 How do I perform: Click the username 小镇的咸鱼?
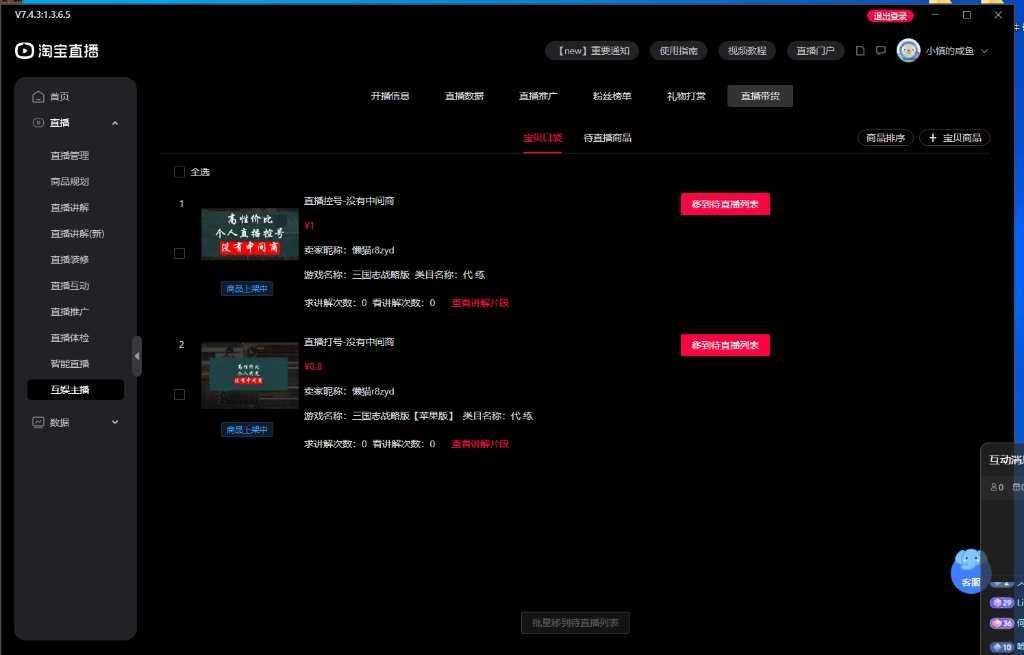950,51
